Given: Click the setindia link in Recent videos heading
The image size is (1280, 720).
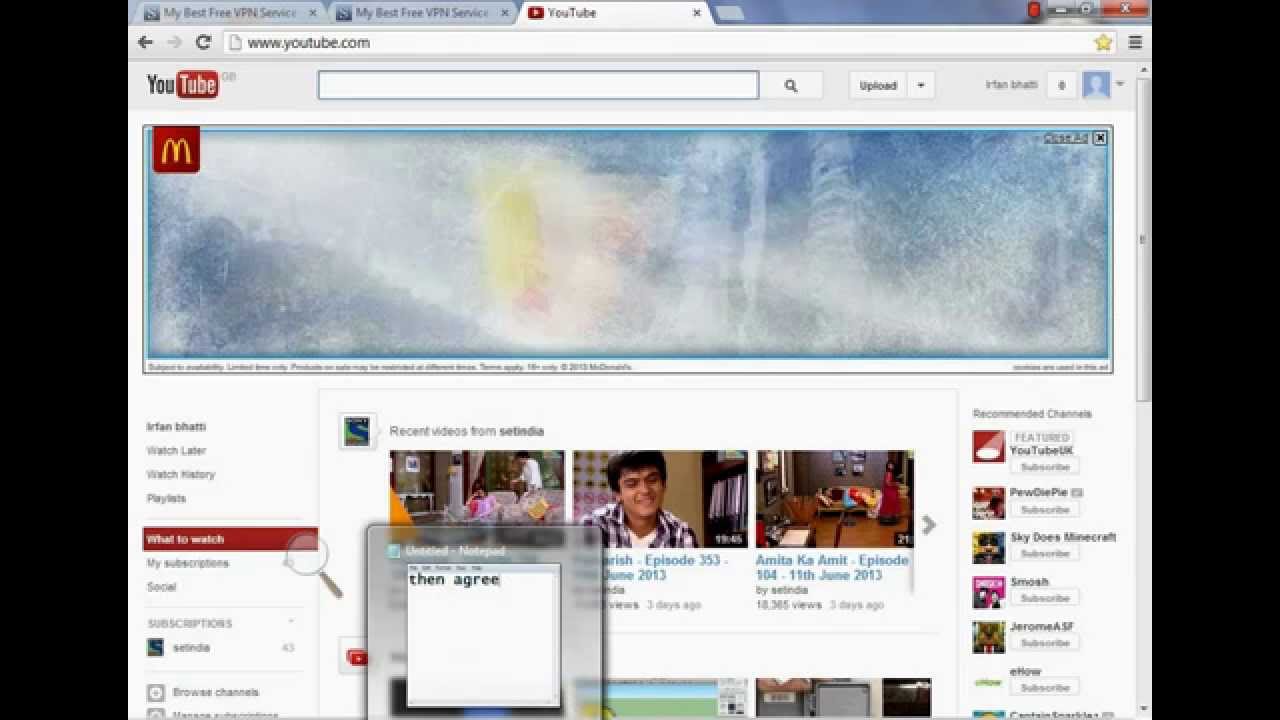Looking at the screenshot, I should tap(522, 431).
